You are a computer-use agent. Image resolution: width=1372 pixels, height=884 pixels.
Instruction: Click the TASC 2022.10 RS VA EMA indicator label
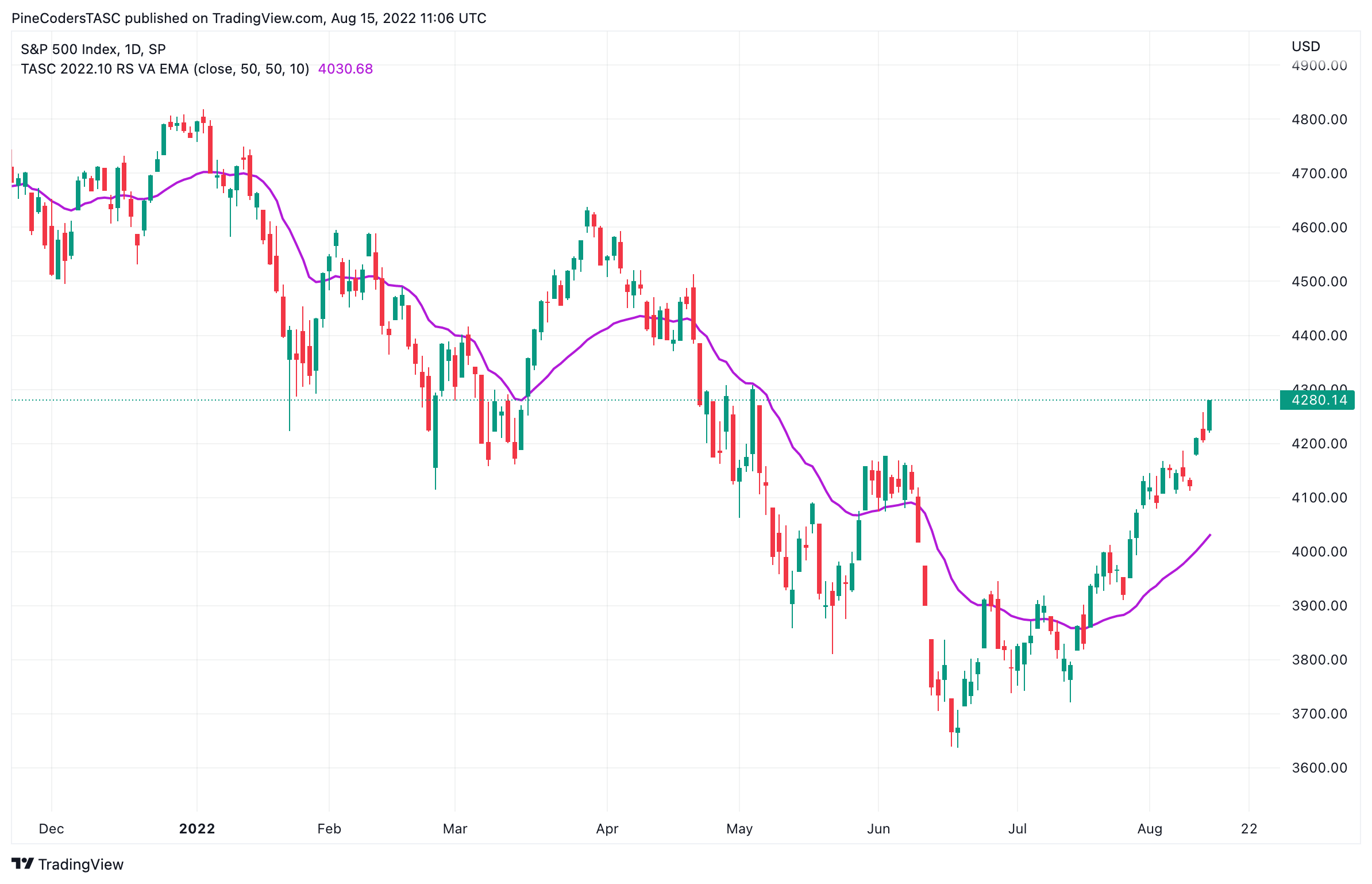165,69
